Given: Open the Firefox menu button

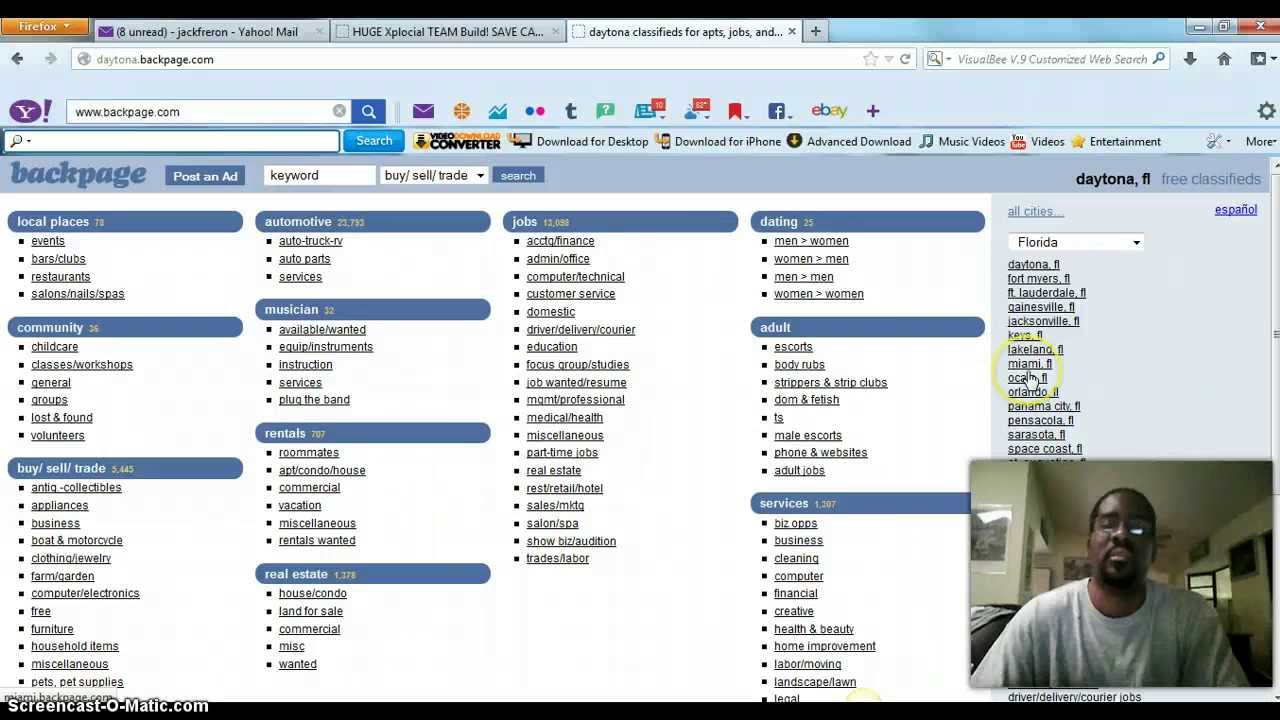Looking at the screenshot, I should [45, 26].
